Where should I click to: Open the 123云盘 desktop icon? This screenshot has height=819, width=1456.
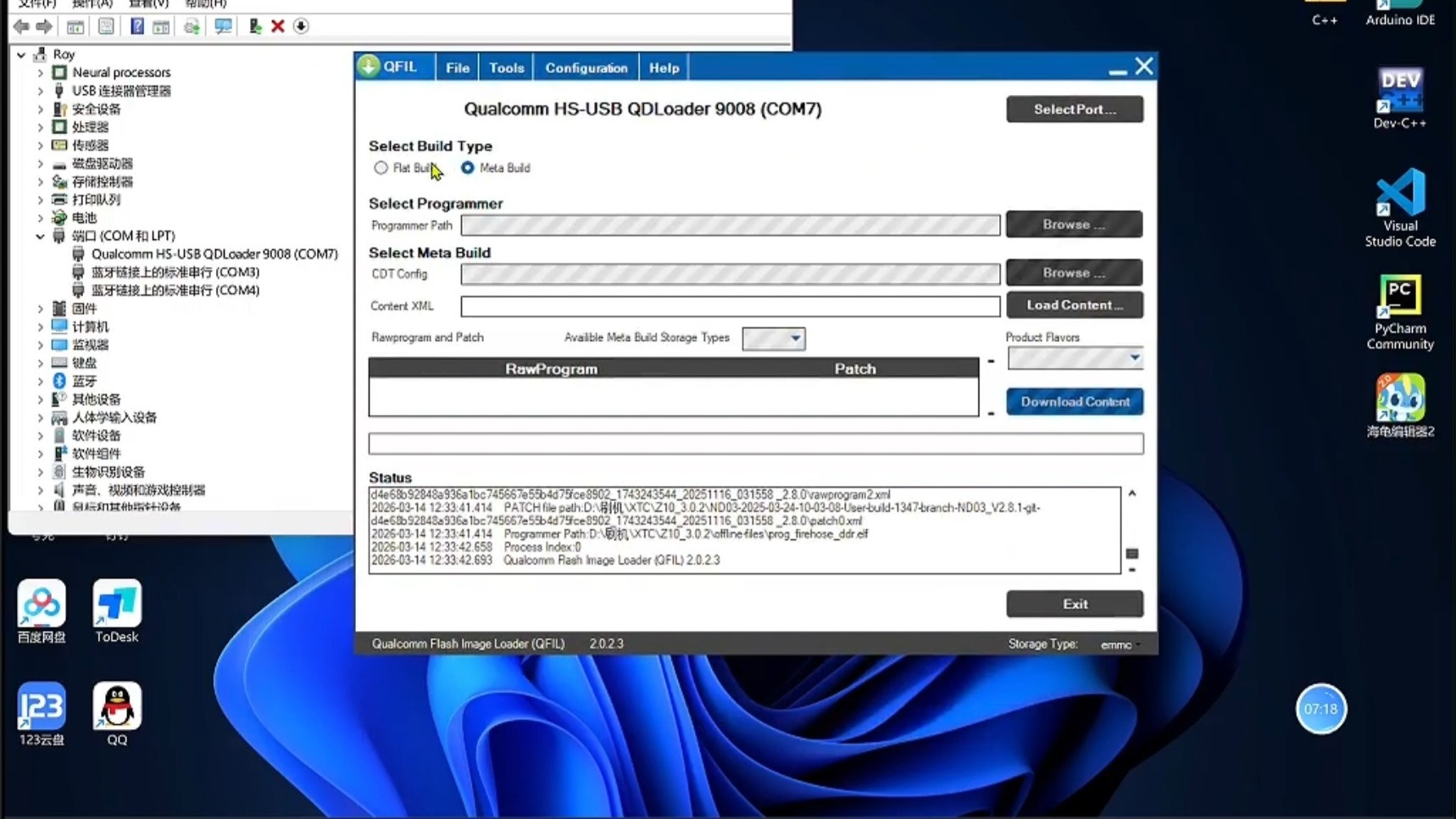(x=42, y=714)
